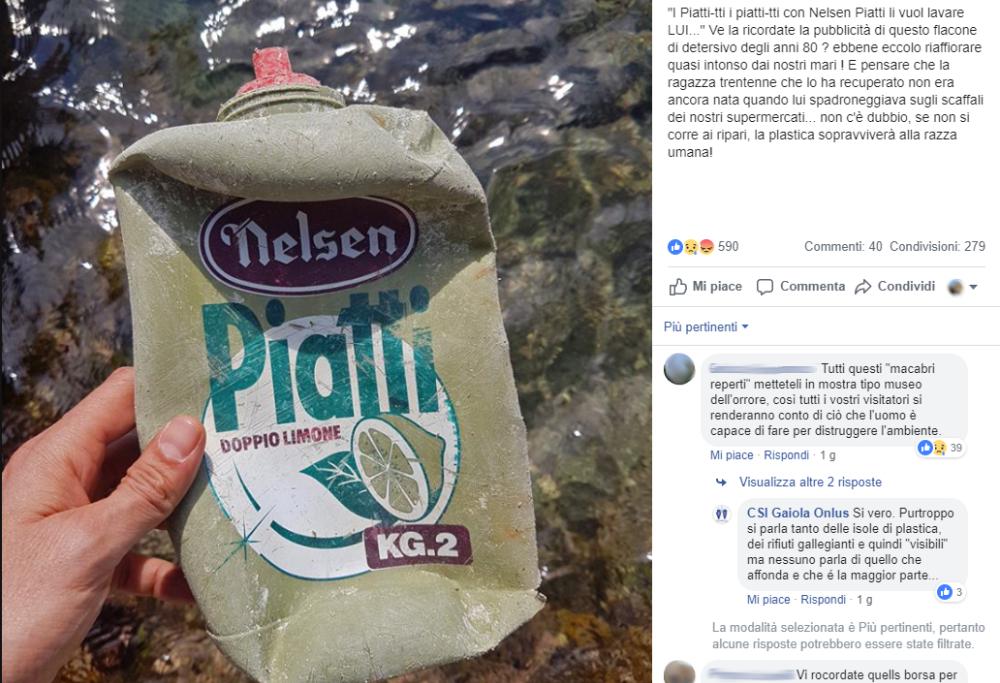Screen dimensions: 1000x683
Task: Open the first commenter's round profile avatar
Action: tap(679, 369)
